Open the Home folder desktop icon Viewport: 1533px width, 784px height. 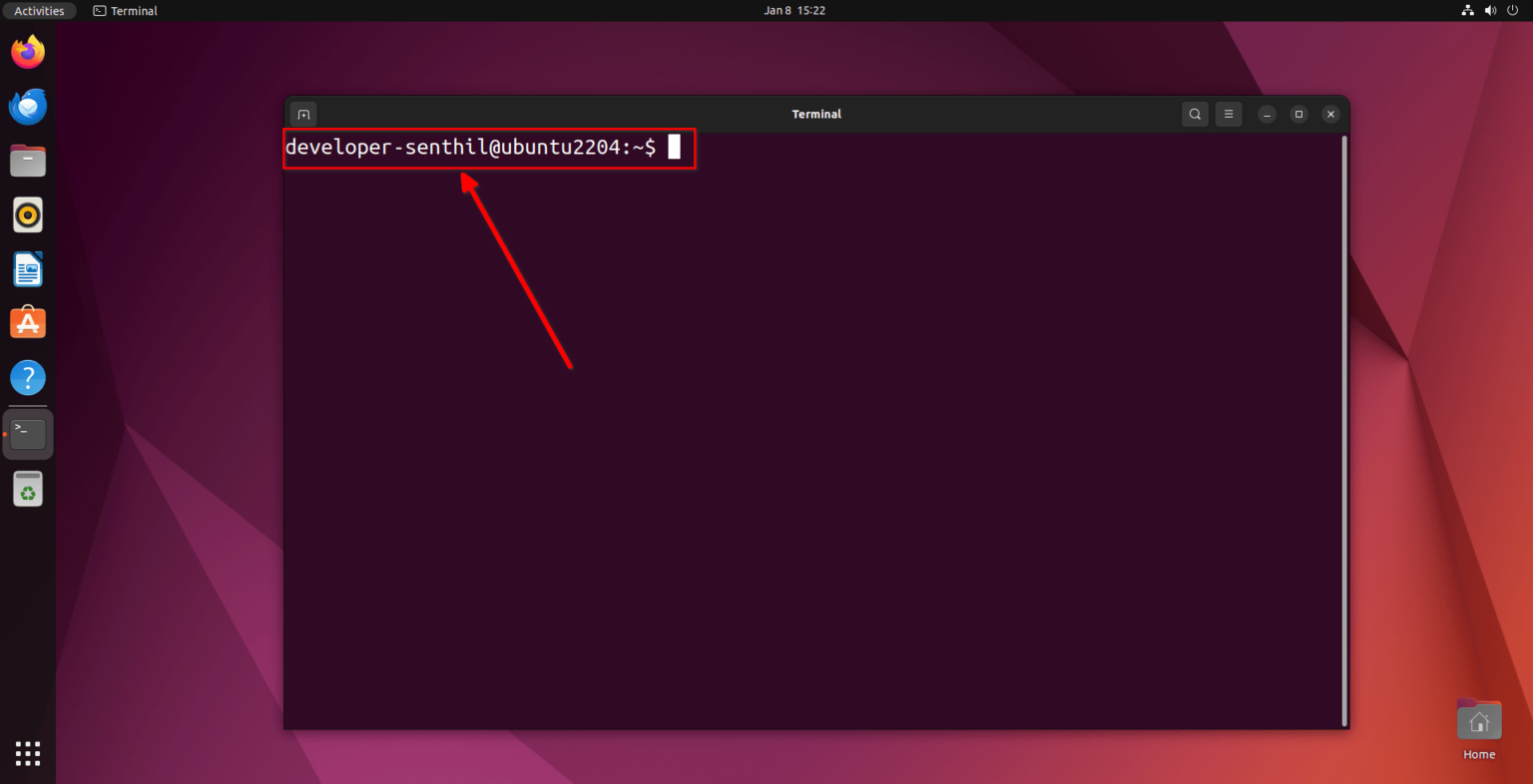(x=1479, y=728)
